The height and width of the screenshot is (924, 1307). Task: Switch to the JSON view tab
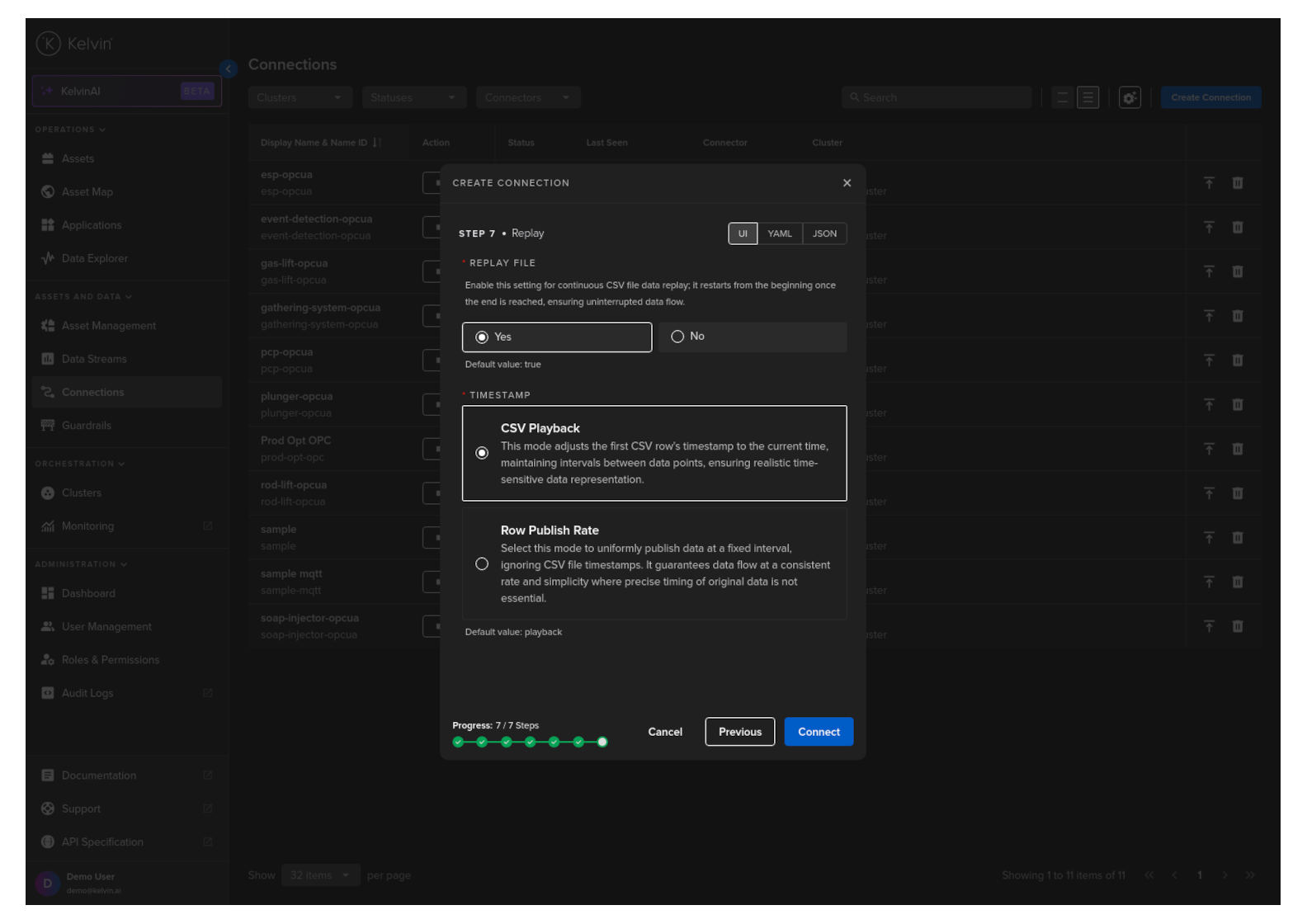click(823, 233)
